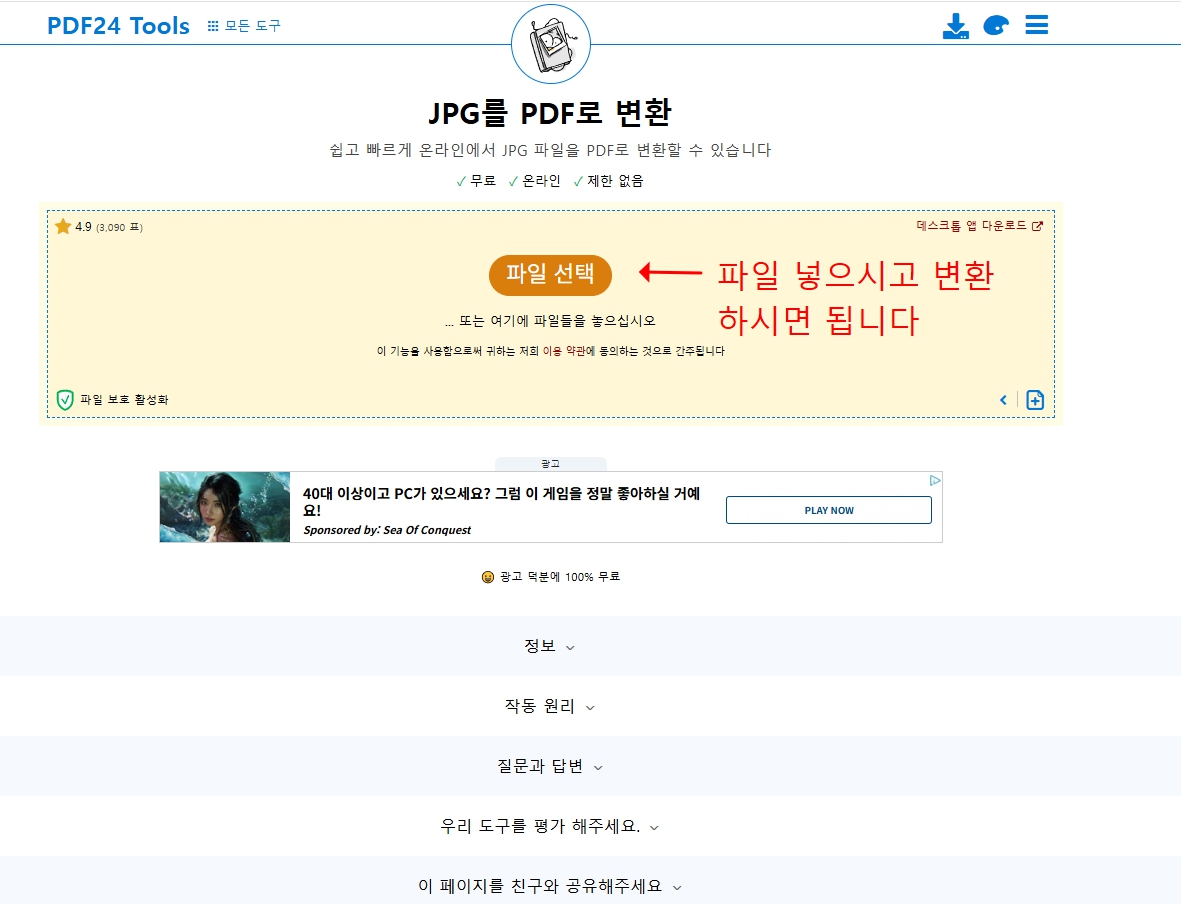
Task: Click the 또는 여기에 파일들을 놓으십시오 text
Action: [551, 322]
